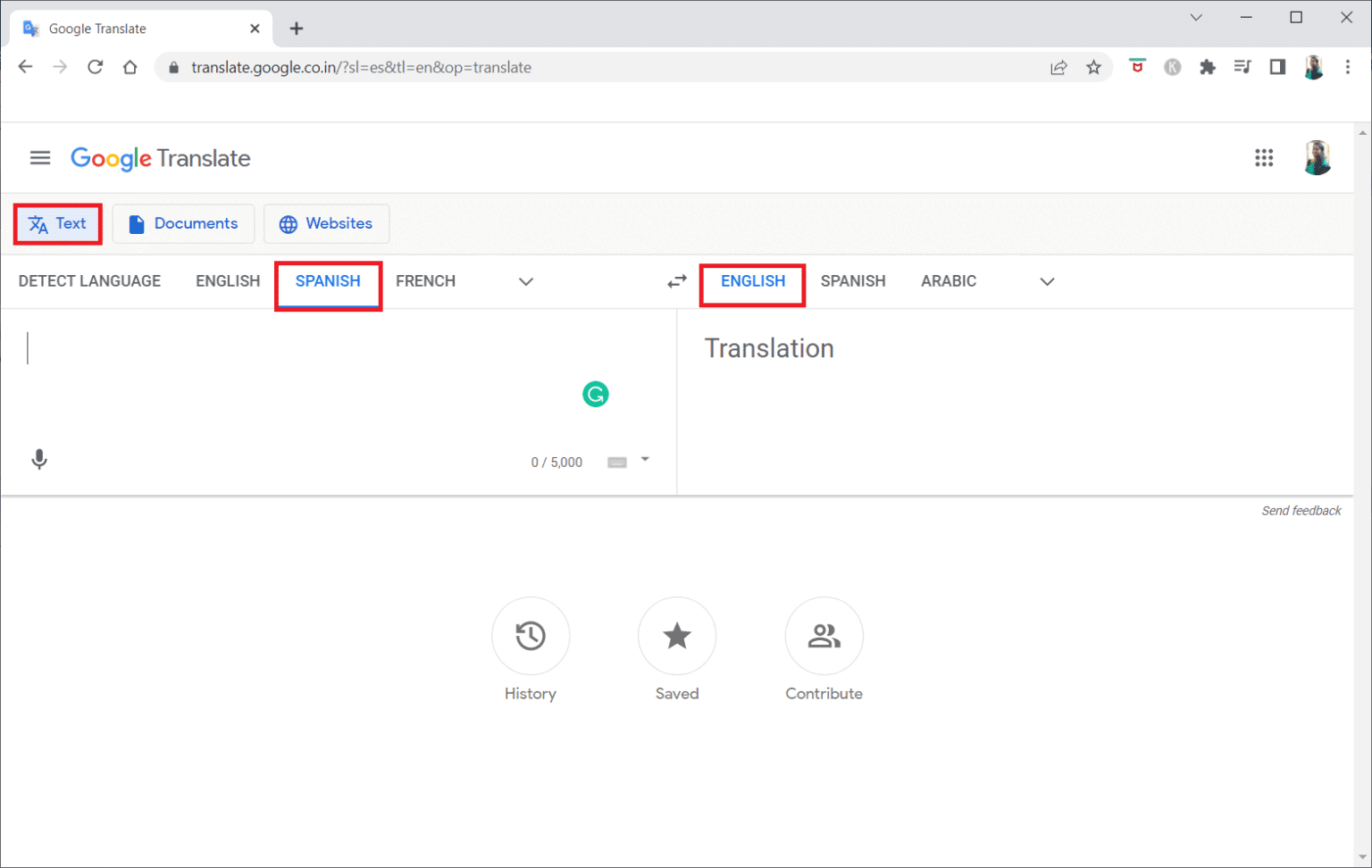
Task: Select Detect Language for the source text
Action: click(89, 280)
